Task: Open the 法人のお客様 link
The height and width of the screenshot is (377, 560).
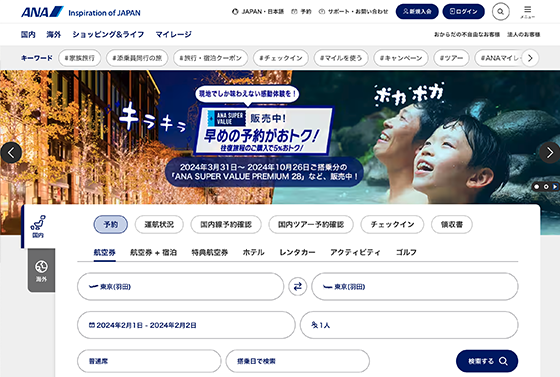Action: click(x=524, y=35)
